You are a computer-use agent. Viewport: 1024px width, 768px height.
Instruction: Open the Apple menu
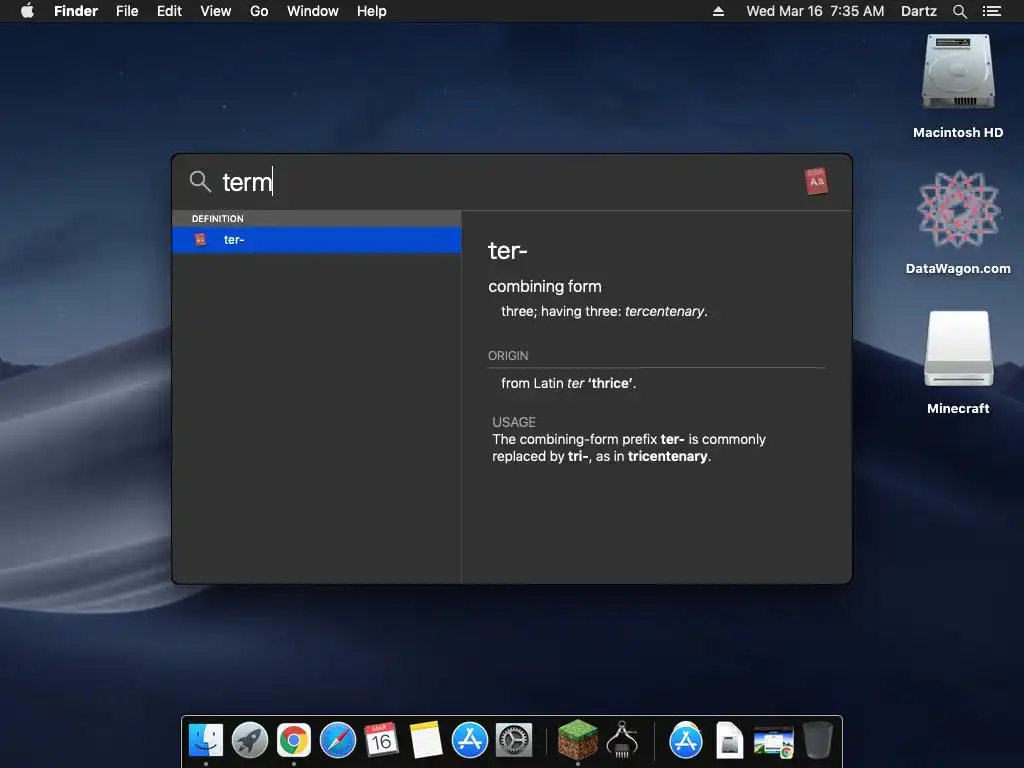27,10
